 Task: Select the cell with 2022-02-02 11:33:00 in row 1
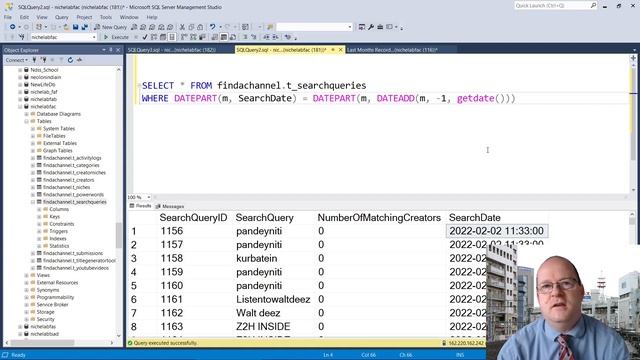pyautogui.click(x=497, y=231)
